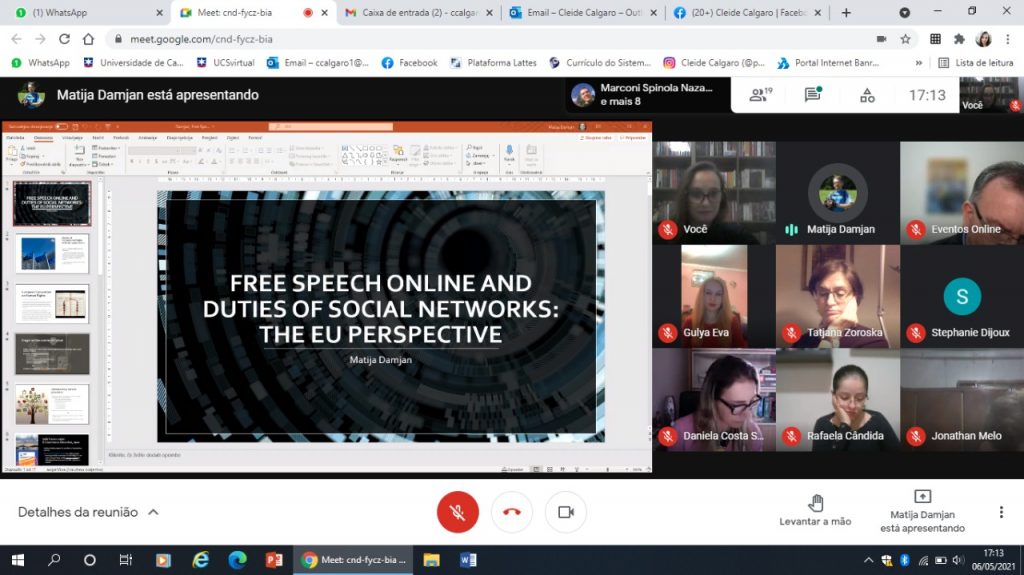
Task: Open the Chrome extensions puzzle icon
Action: [x=959, y=39]
